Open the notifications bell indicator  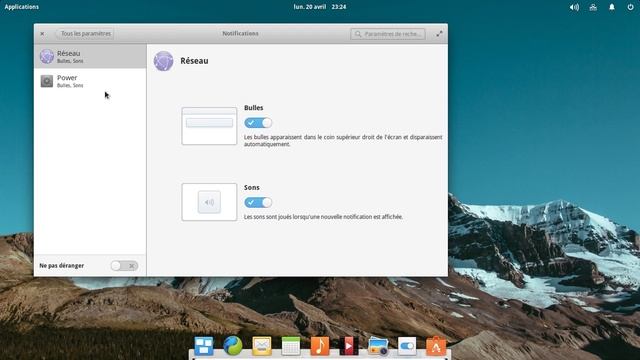pyautogui.click(x=612, y=7)
